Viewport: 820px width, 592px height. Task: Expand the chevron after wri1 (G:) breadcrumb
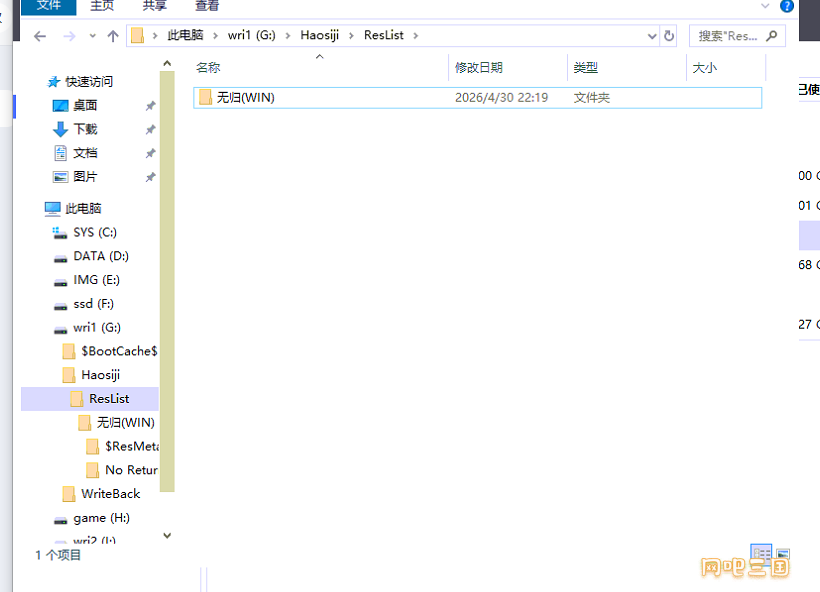point(288,36)
